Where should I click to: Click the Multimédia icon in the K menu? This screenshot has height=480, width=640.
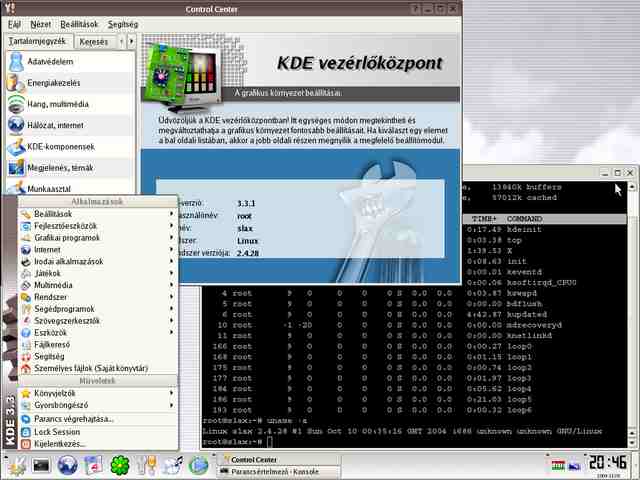click(26, 285)
